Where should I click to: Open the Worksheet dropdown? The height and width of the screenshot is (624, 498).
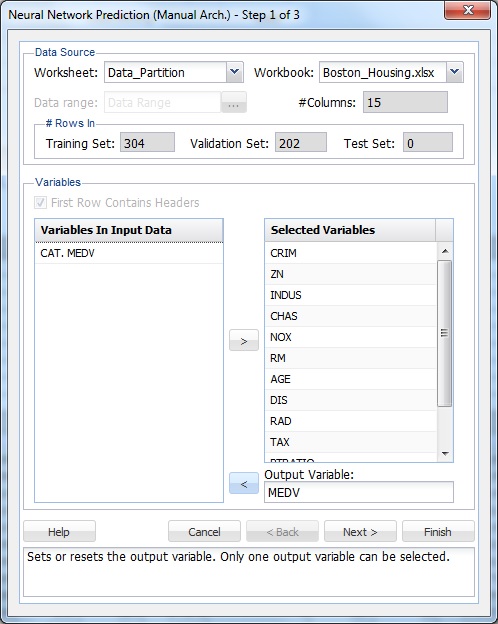[x=234, y=72]
